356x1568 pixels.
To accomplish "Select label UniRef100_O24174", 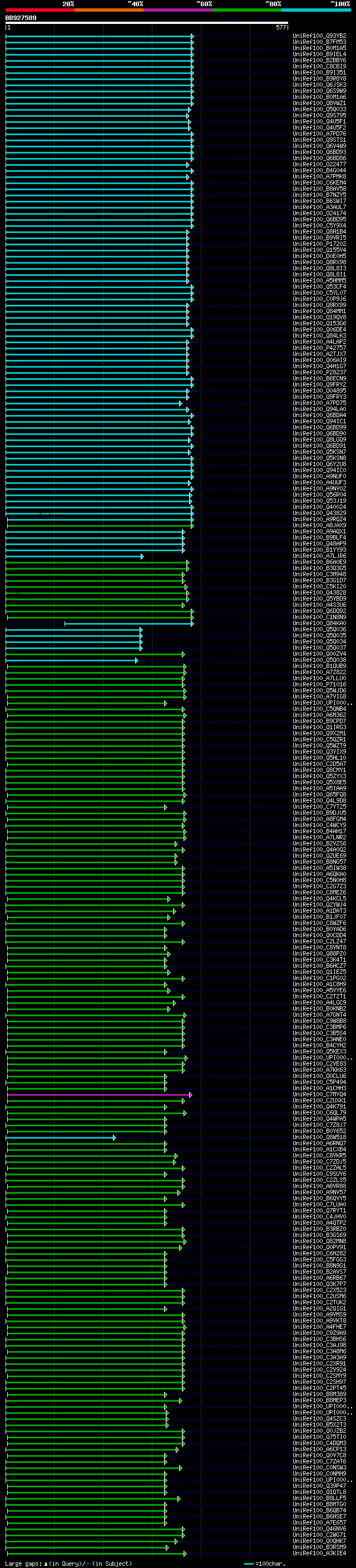I will coord(319,213).
